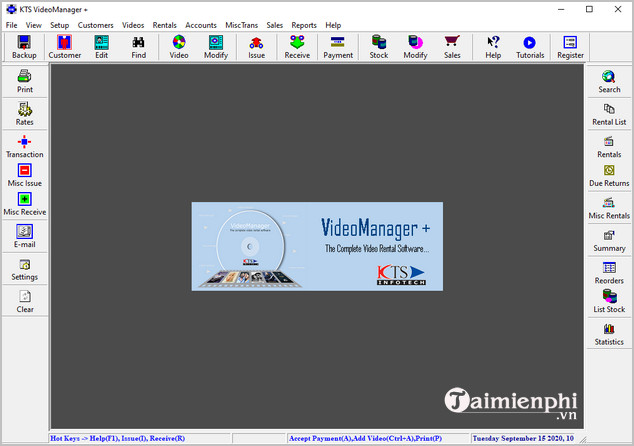
Task: Click the Accept Payment(A) status bar text
Action: click(365, 438)
